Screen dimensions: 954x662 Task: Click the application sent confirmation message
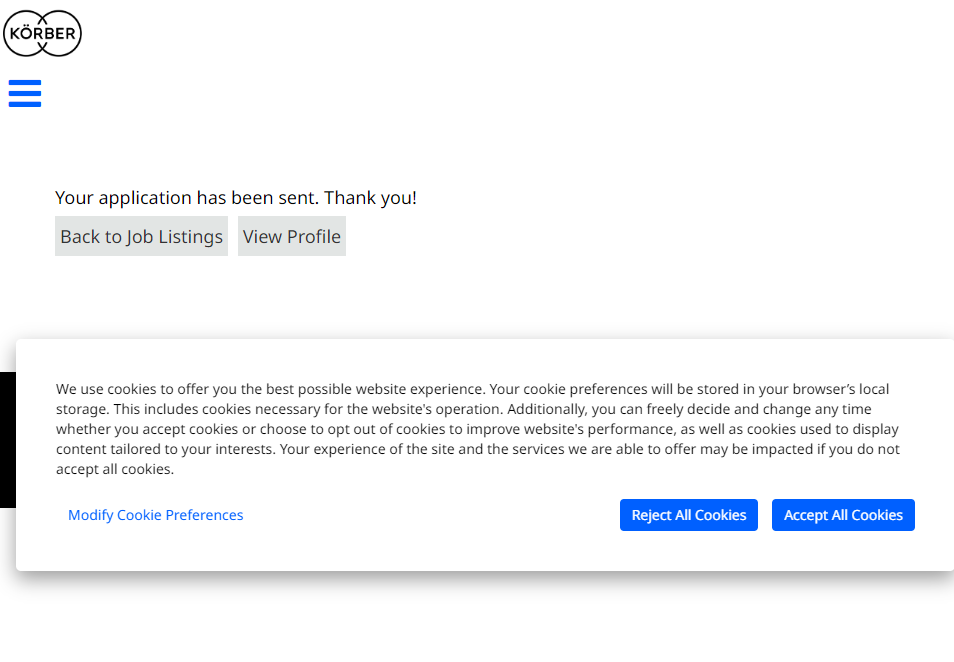[x=235, y=198]
